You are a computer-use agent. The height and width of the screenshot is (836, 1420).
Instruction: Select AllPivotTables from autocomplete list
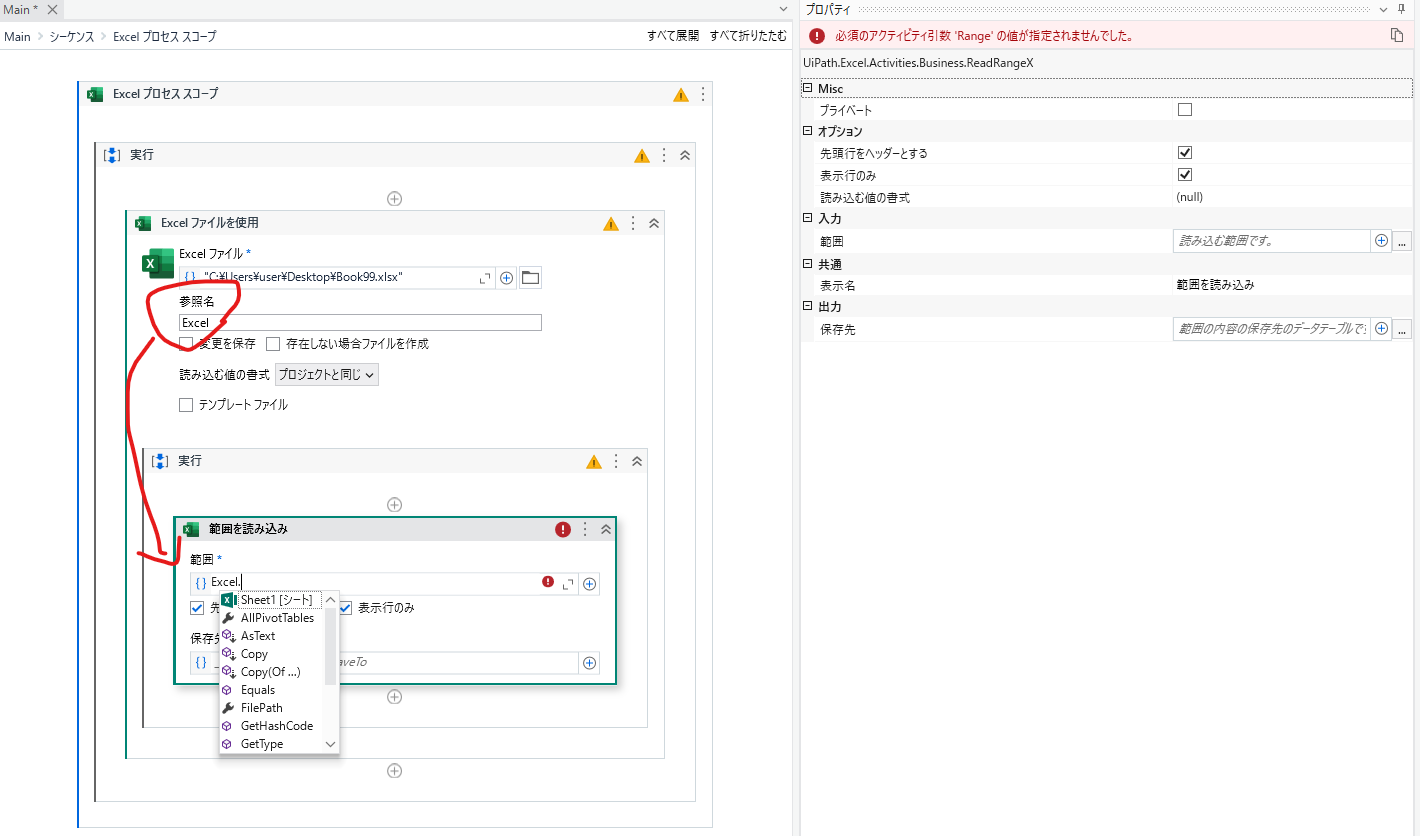tap(272, 618)
